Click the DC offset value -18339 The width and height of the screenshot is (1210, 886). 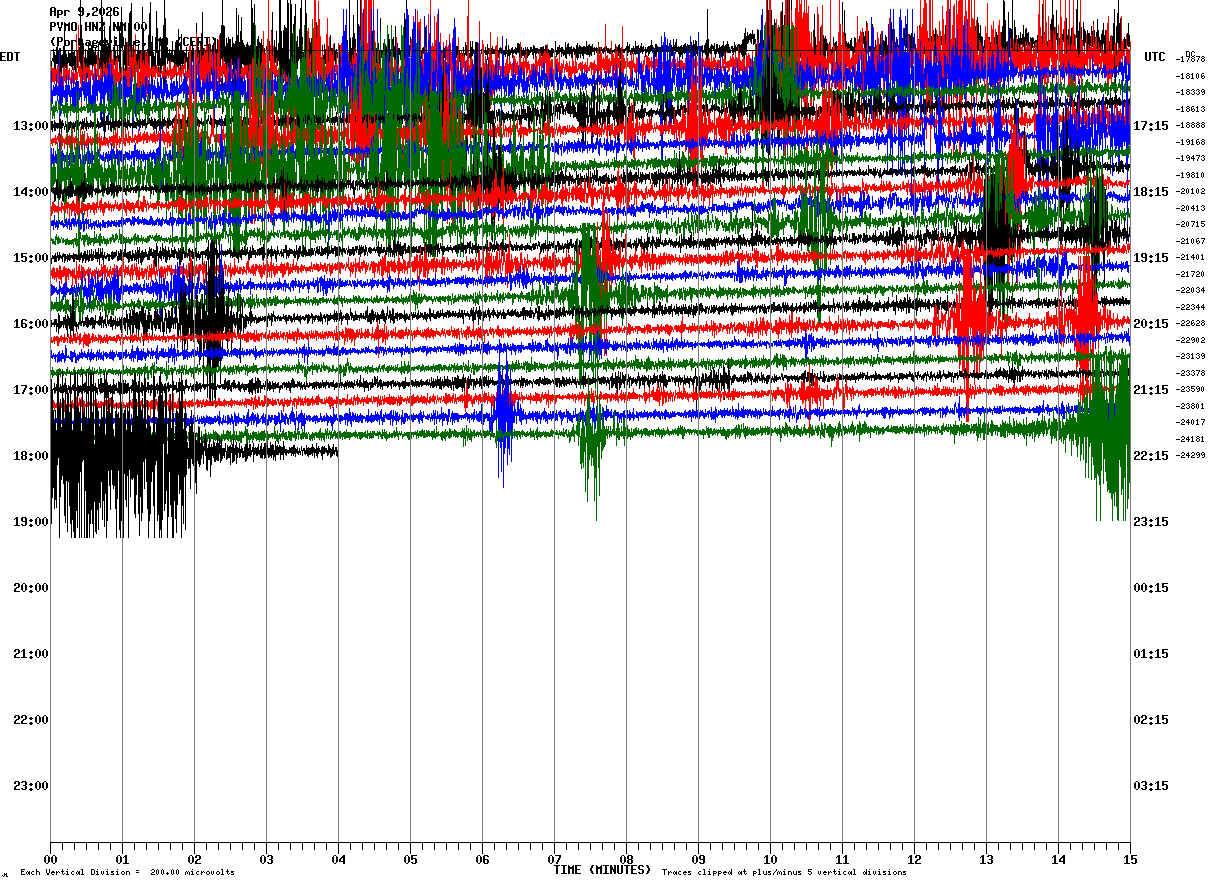(x=1191, y=93)
